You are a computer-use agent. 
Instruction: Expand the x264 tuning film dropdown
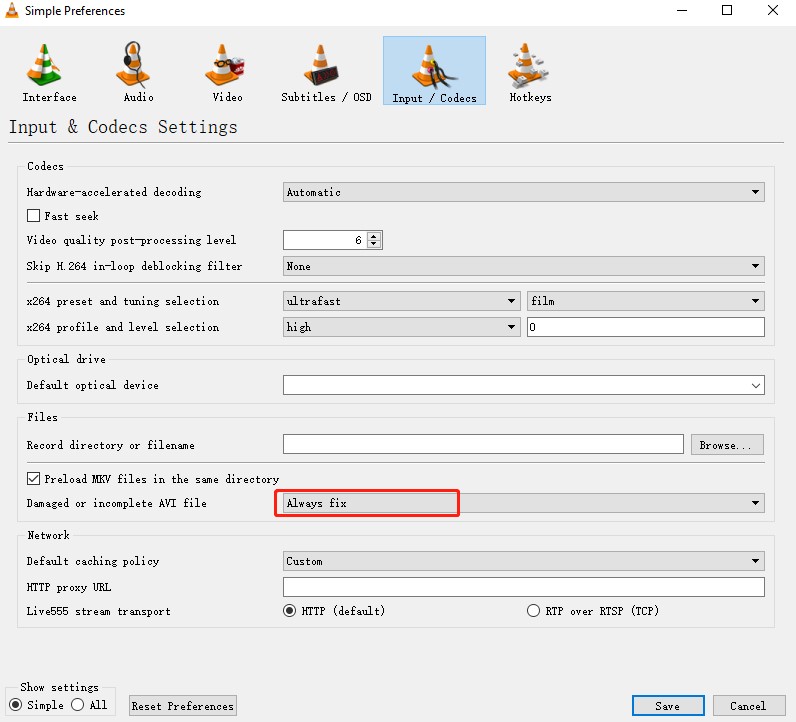646,301
